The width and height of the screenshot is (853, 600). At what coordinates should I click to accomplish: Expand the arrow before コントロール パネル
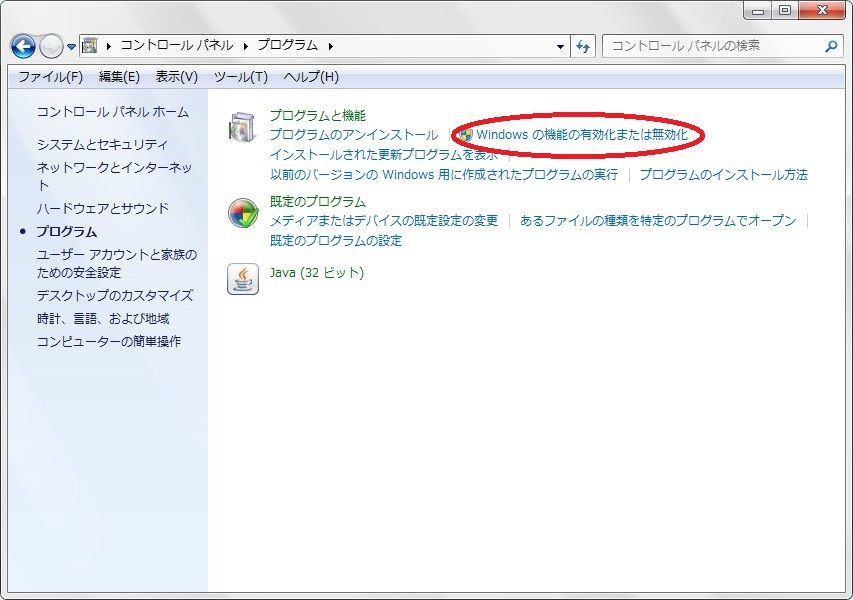coord(109,46)
